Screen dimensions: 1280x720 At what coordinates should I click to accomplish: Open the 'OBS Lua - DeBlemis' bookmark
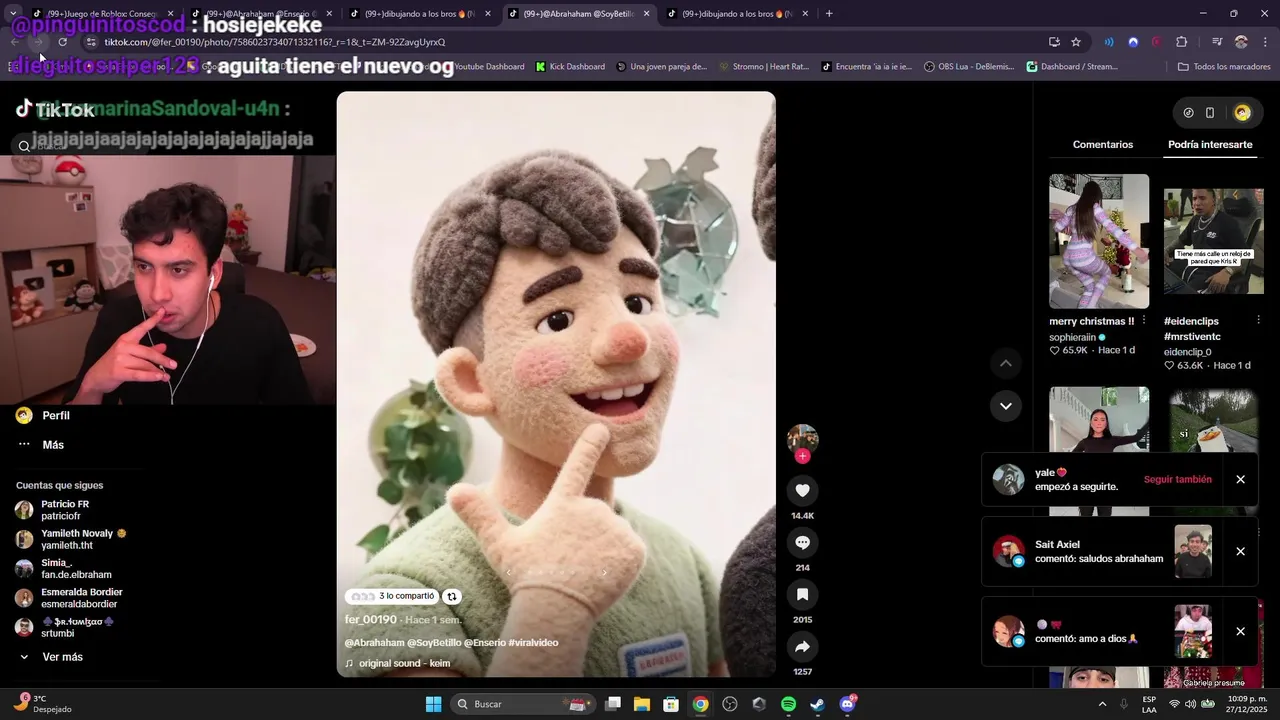969,67
